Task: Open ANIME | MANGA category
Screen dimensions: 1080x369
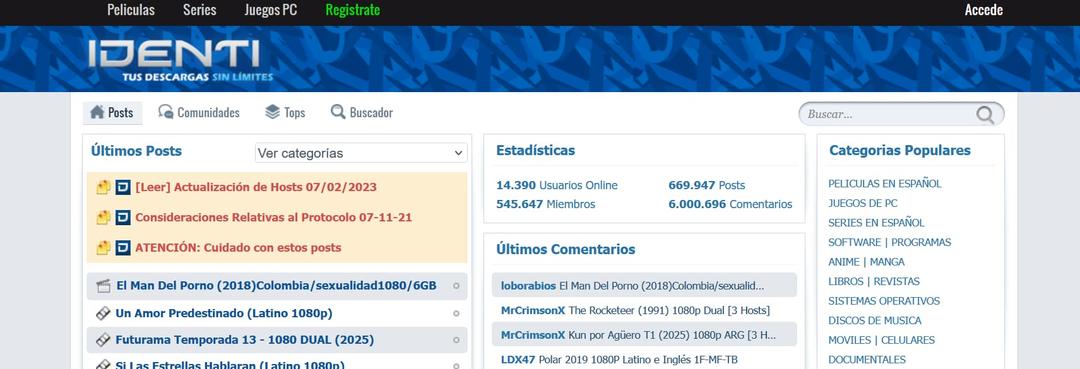Action: pos(866,262)
